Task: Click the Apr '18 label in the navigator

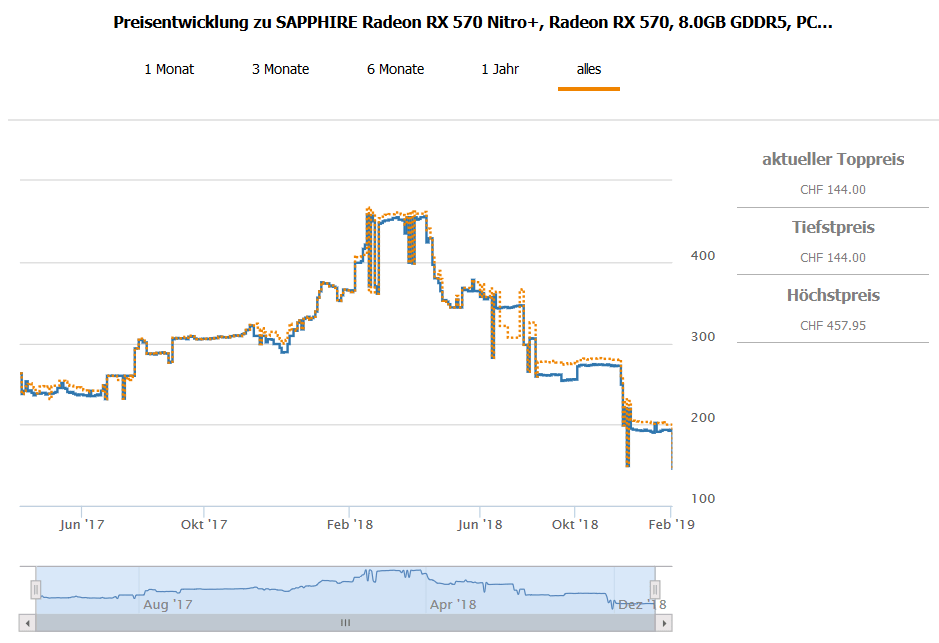Action: click(453, 605)
